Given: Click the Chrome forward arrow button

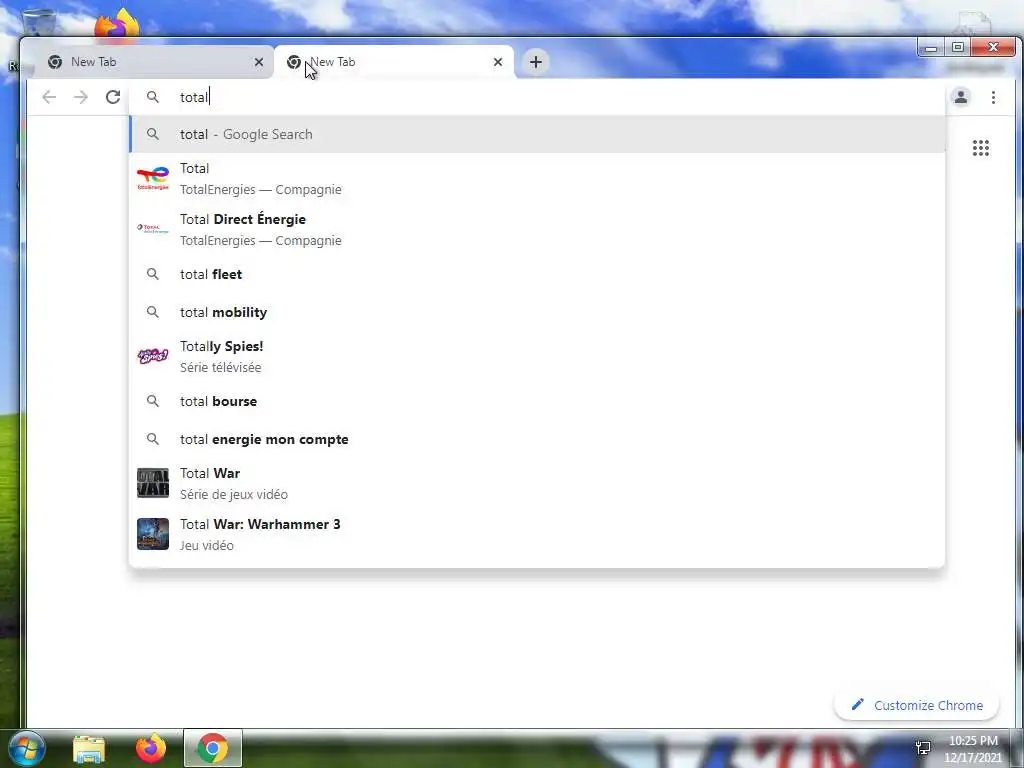Looking at the screenshot, I should point(81,97).
